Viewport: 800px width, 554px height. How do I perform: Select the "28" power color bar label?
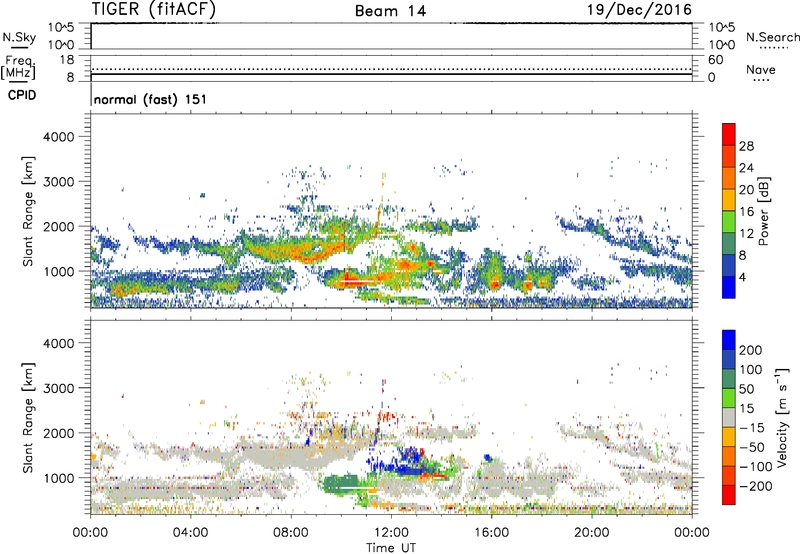746,146
